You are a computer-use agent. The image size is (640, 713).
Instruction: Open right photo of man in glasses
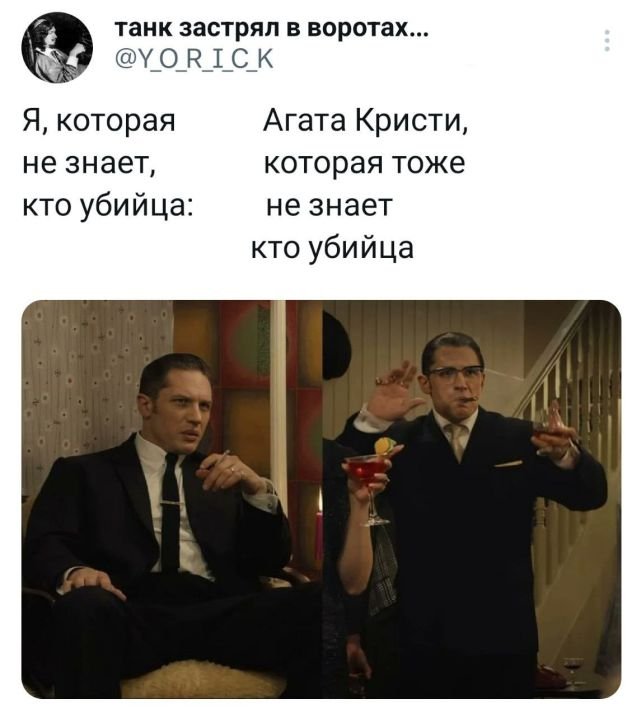[472, 499]
